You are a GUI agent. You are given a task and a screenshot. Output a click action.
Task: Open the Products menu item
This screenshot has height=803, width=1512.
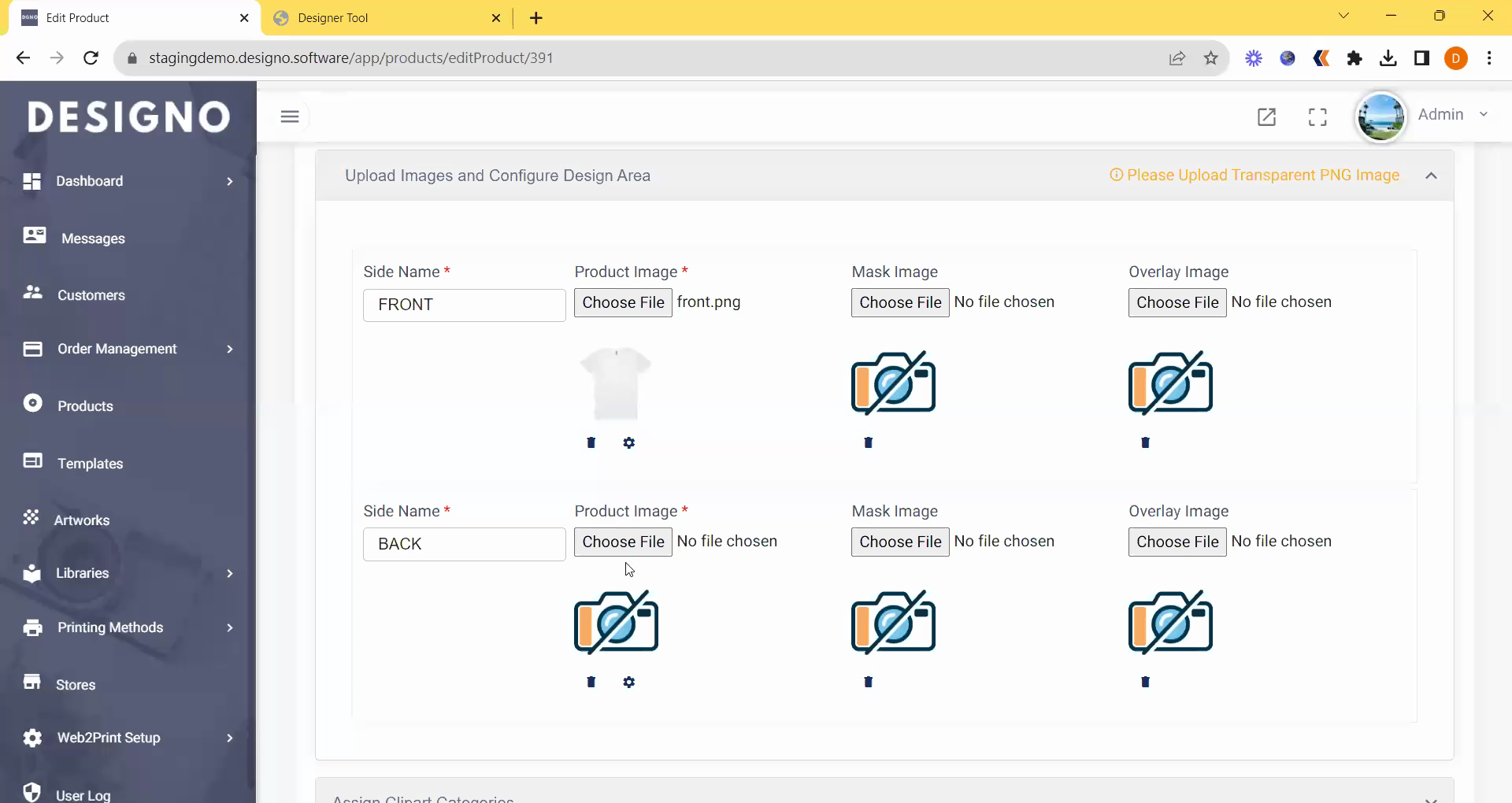[x=85, y=406]
